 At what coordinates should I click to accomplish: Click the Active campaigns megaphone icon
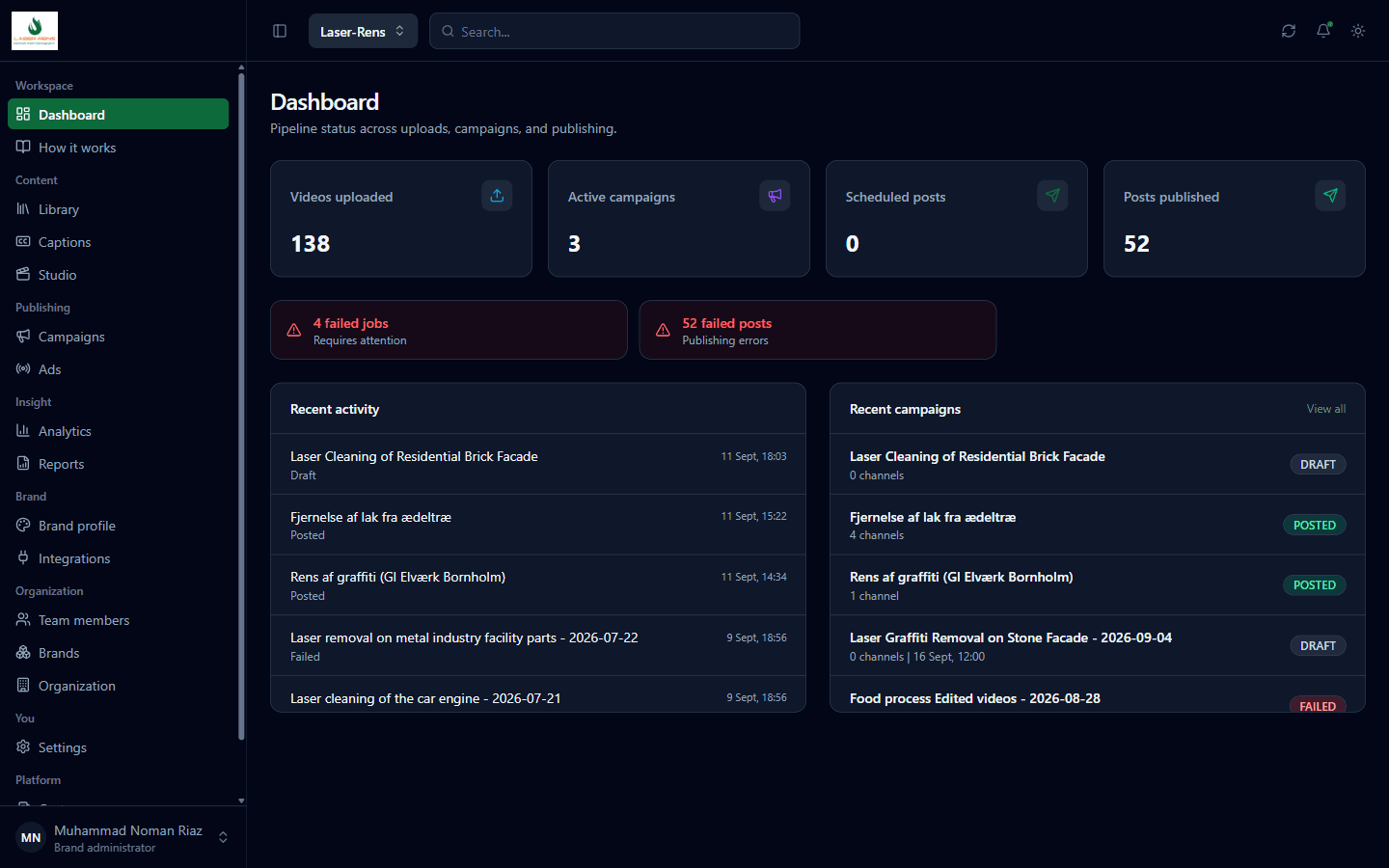(775, 196)
